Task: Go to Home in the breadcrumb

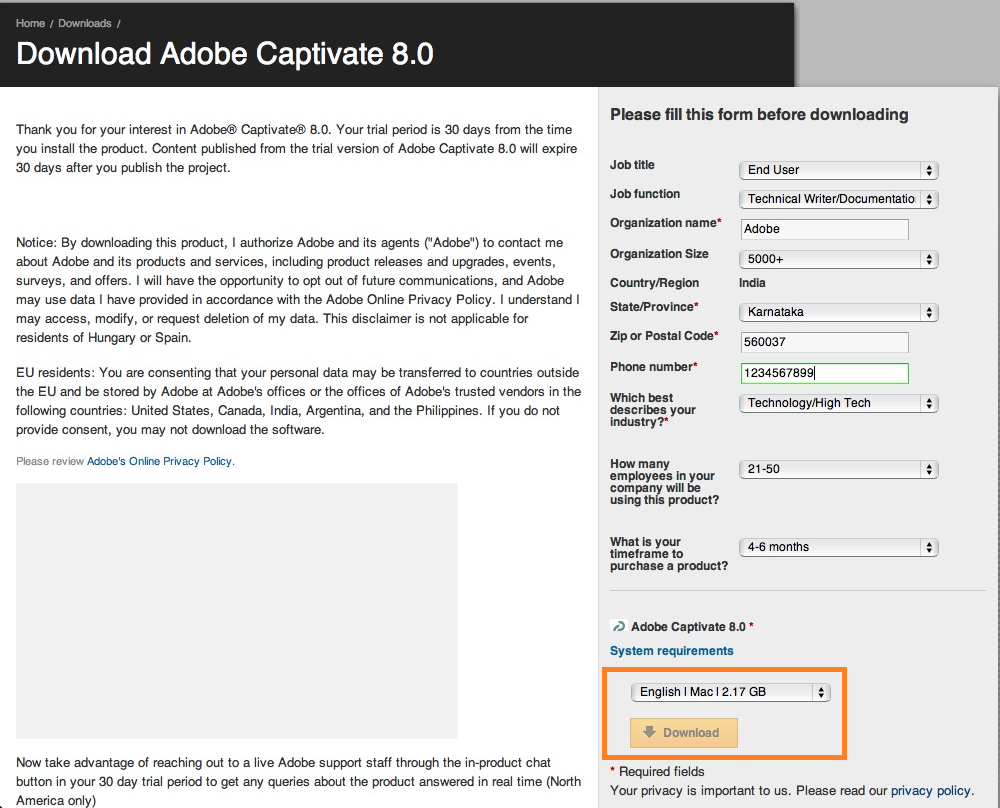Action: click(30, 23)
